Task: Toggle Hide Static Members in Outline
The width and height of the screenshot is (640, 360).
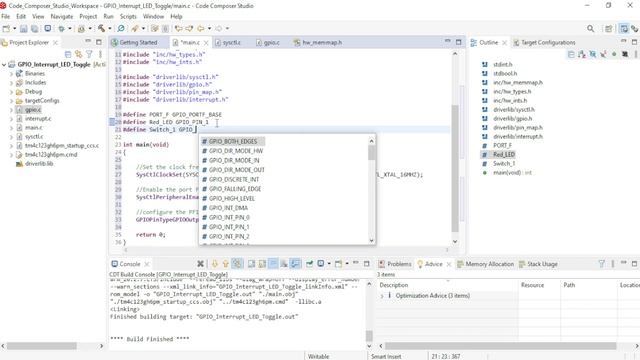Action: tap(603, 54)
